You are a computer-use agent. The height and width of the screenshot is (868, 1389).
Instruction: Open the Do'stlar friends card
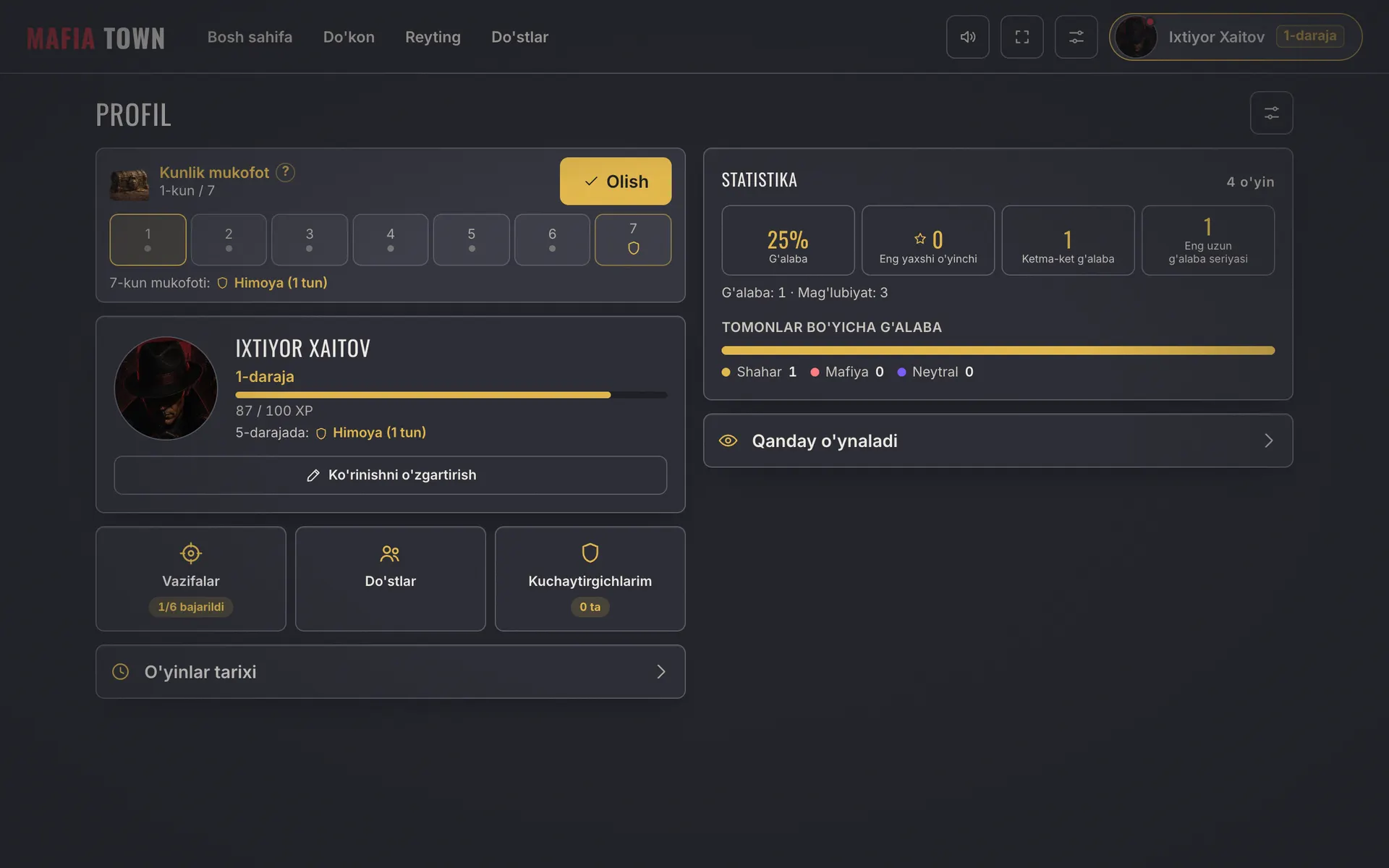[390, 579]
